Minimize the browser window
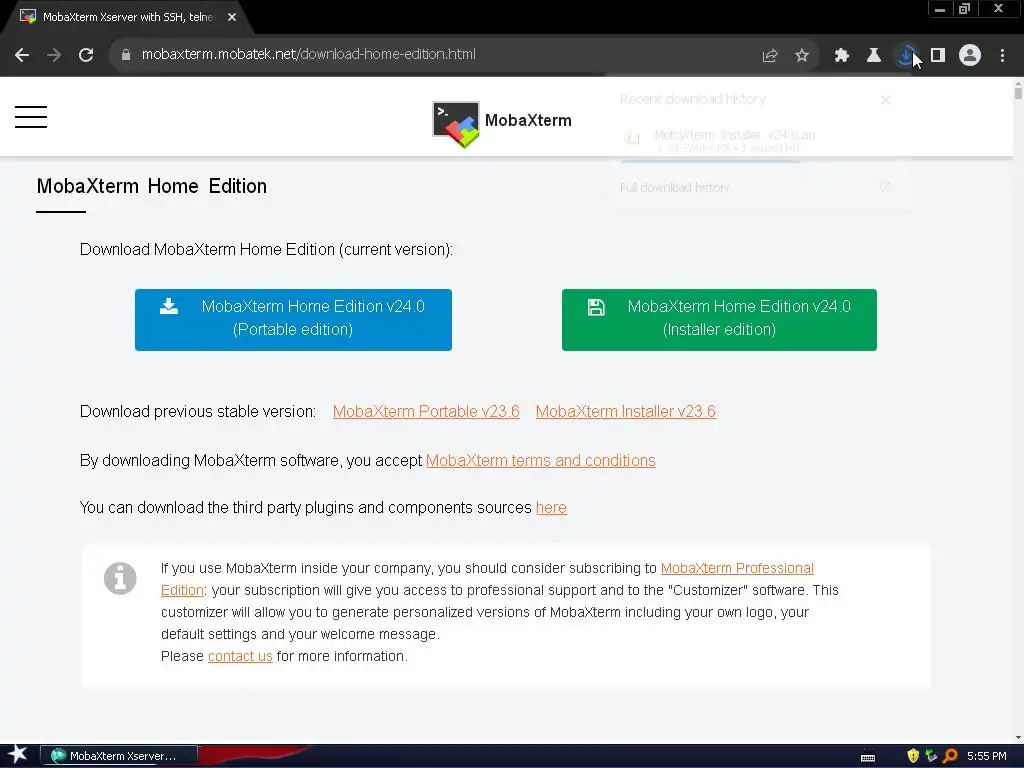Viewport: 1024px width, 768px height. tap(940, 9)
